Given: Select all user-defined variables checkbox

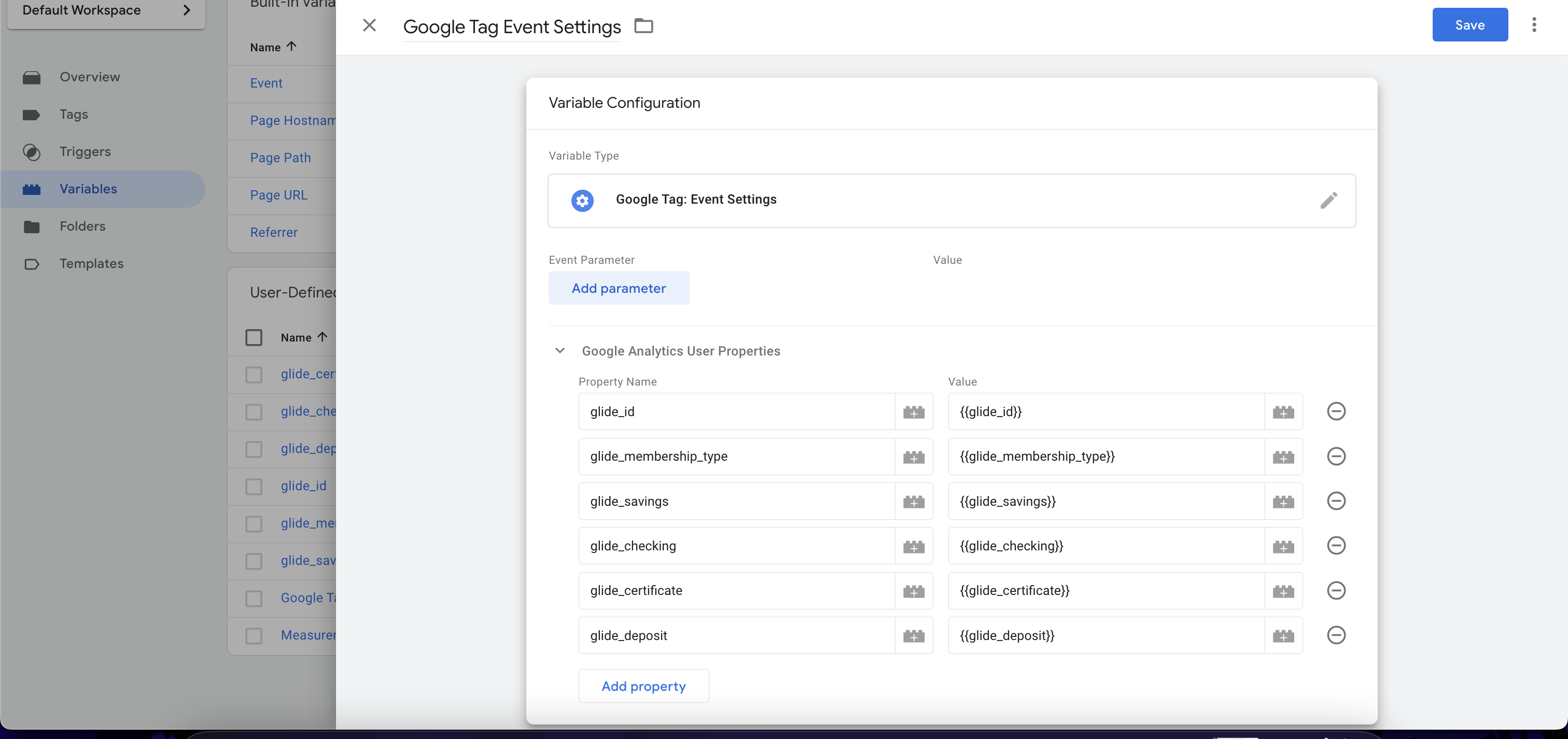Looking at the screenshot, I should (254, 337).
